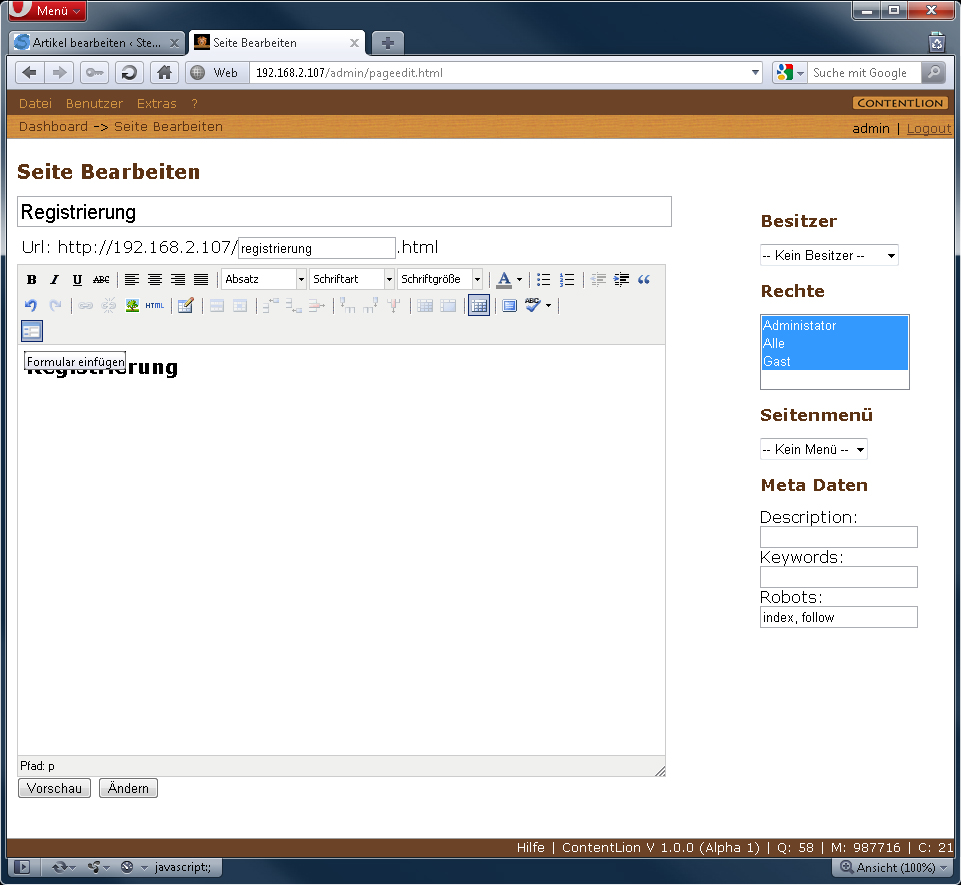Toggle fullscreen editor mode

(x=509, y=305)
